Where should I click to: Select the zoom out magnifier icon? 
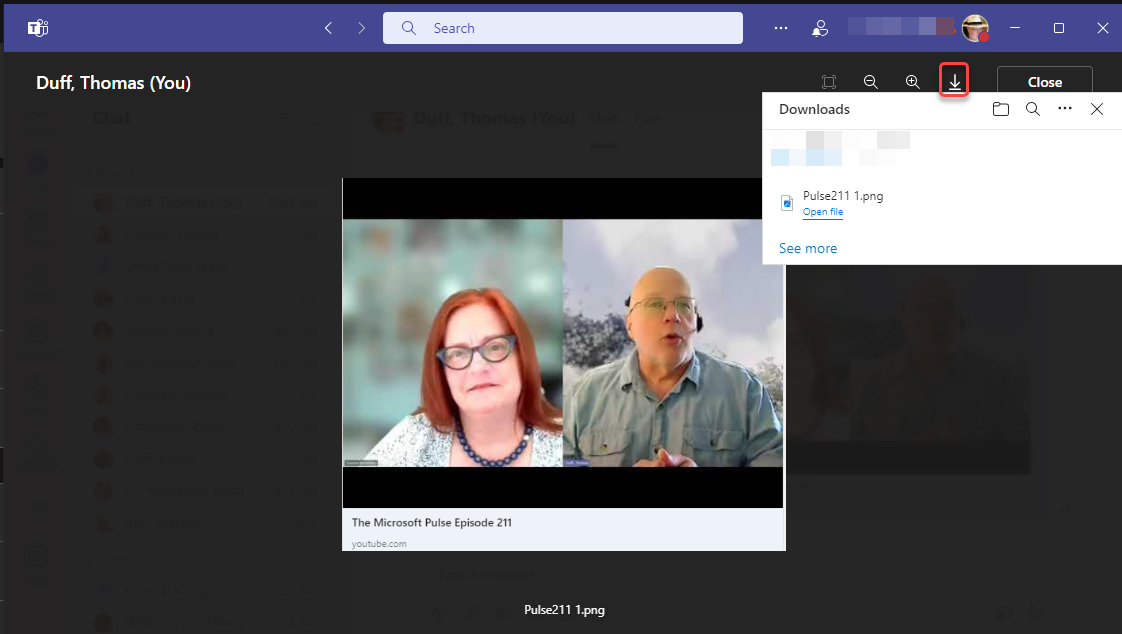(871, 82)
